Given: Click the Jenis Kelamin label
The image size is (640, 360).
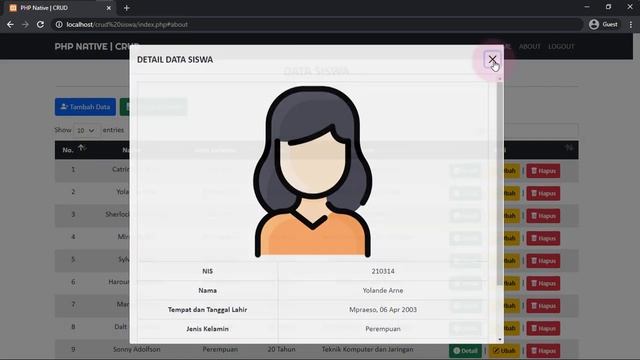Looking at the screenshot, I should [x=207, y=329].
